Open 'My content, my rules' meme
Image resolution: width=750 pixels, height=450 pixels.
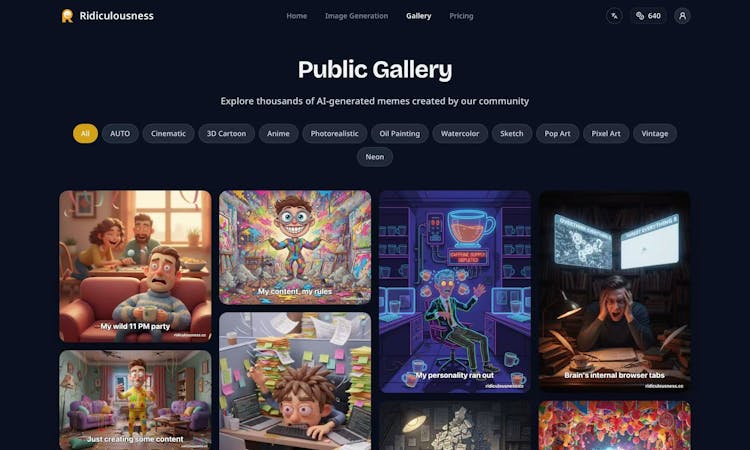(x=295, y=247)
